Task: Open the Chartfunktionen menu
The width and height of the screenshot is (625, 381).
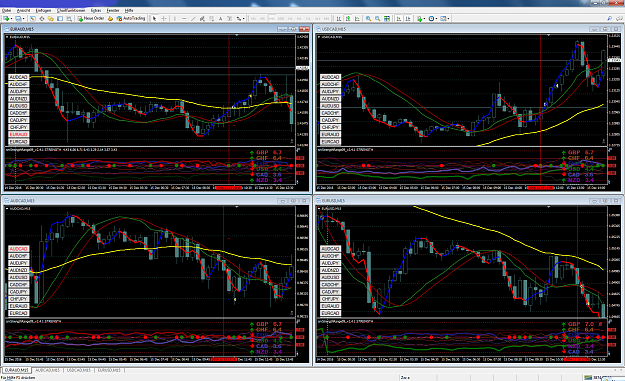Action: 71,10
